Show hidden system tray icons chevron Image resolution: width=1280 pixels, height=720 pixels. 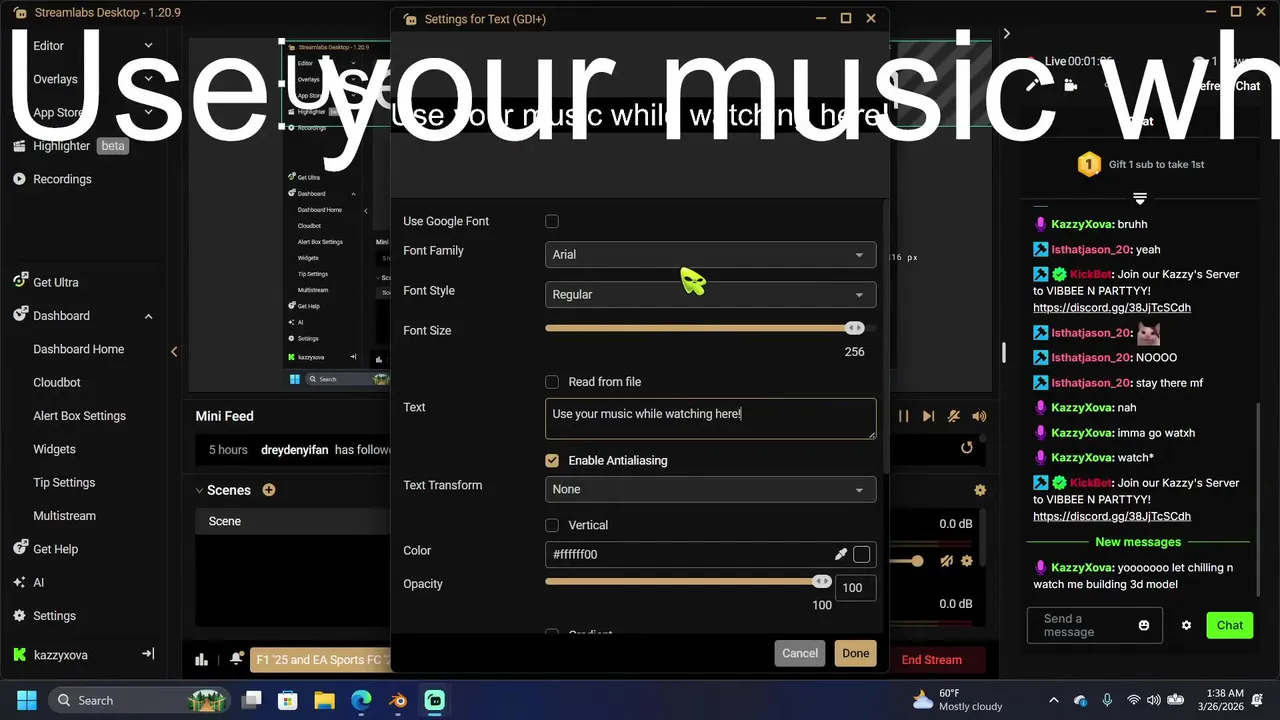pos(1053,700)
